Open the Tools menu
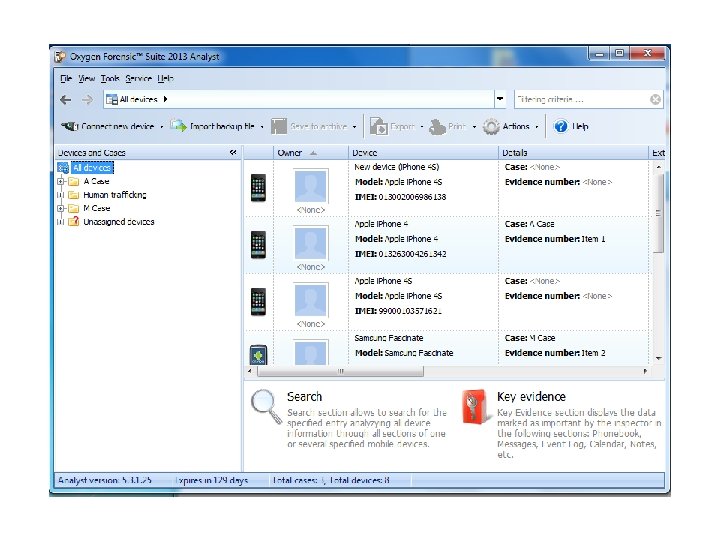This screenshot has height=540, width=720. point(110,79)
